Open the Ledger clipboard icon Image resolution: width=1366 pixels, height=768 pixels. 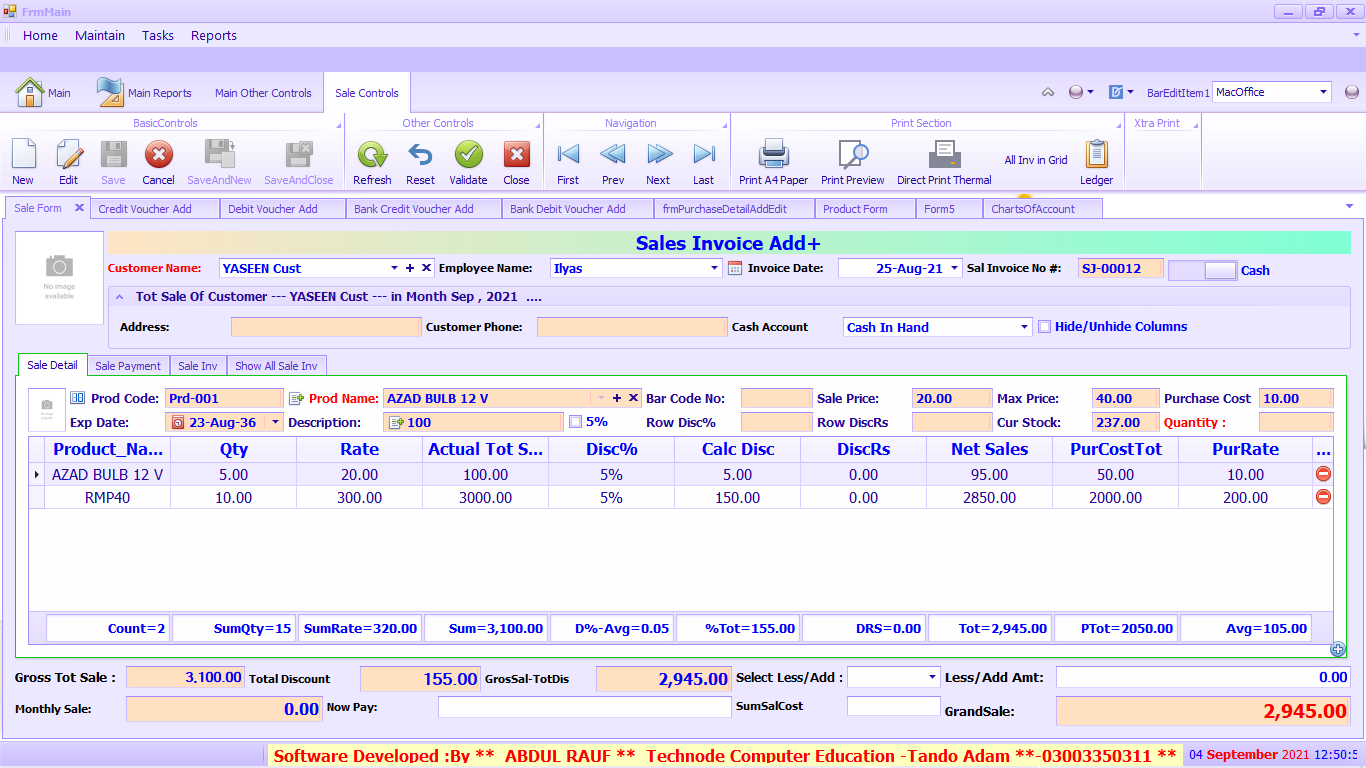click(x=1097, y=154)
